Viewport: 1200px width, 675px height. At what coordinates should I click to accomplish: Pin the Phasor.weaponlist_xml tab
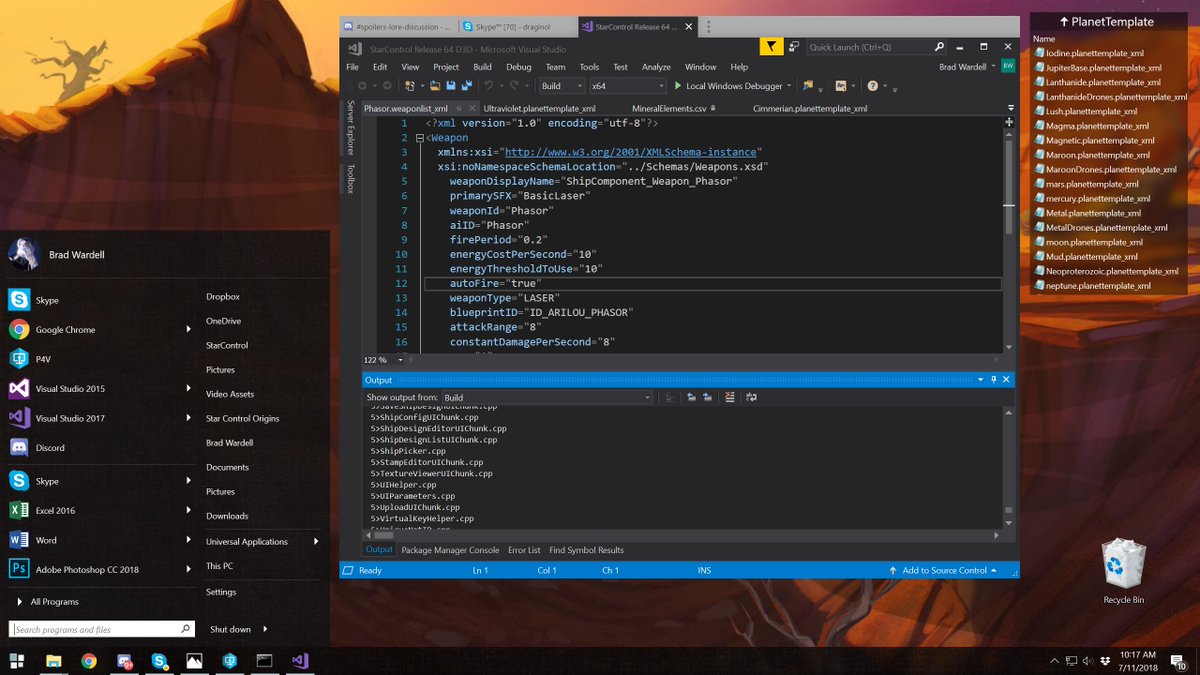pos(458,108)
